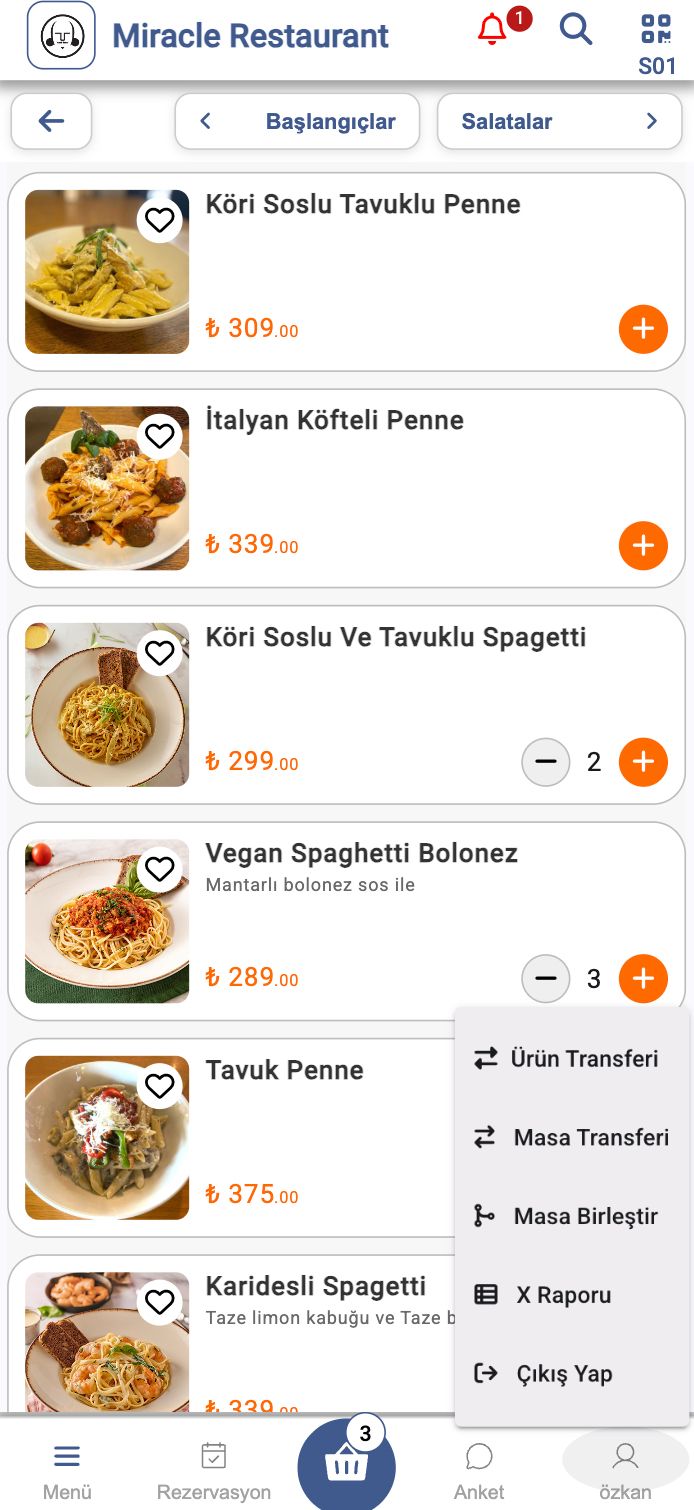The width and height of the screenshot is (694, 1510).
Task: Click the Miracle Restaurant logo
Action: [61, 36]
